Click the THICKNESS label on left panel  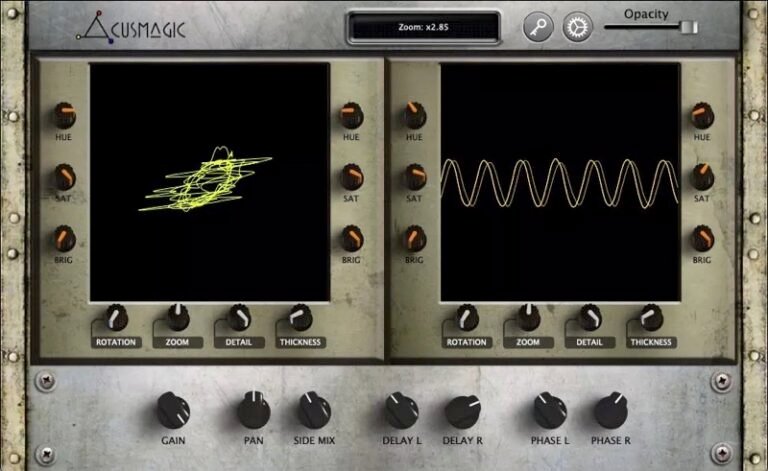pyautogui.click(x=300, y=342)
